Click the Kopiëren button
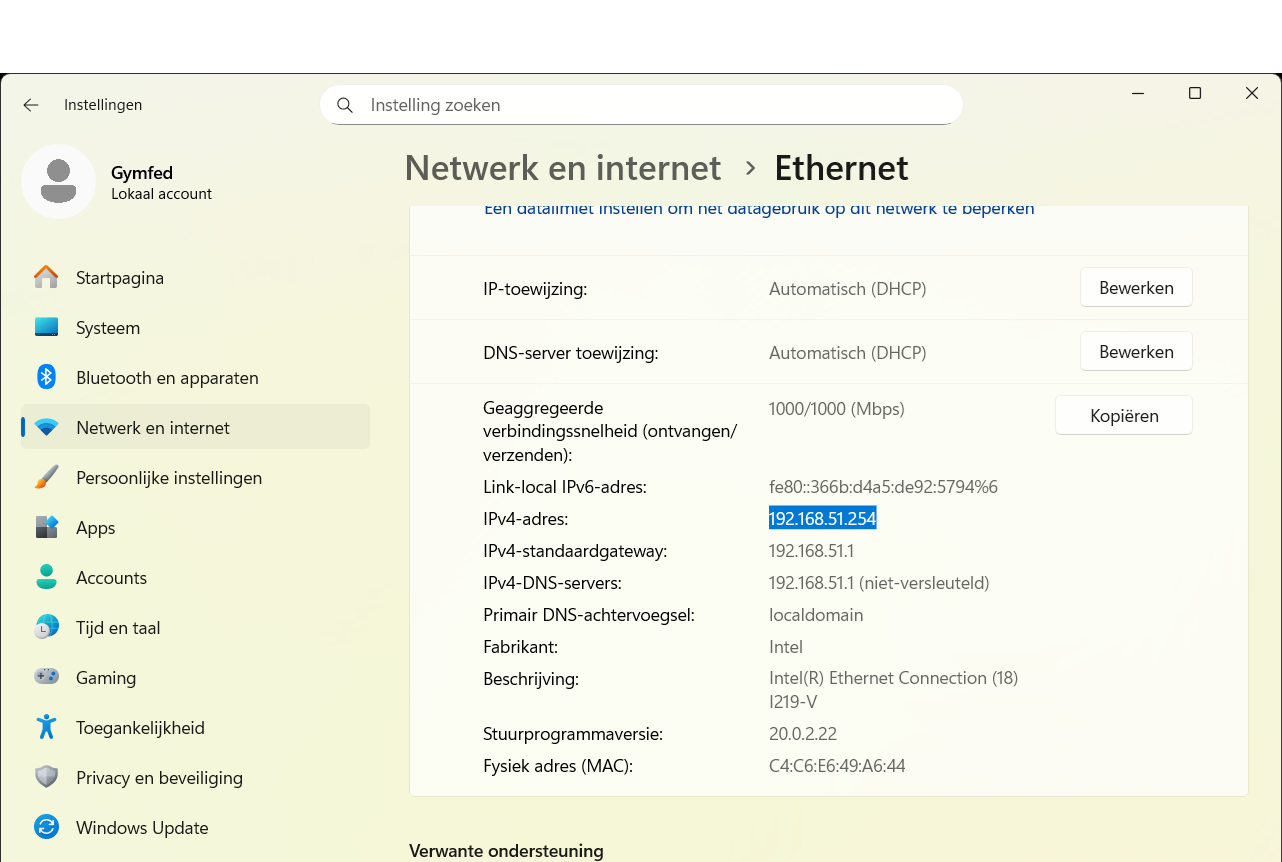1282x862 pixels. (x=1123, y=415)
